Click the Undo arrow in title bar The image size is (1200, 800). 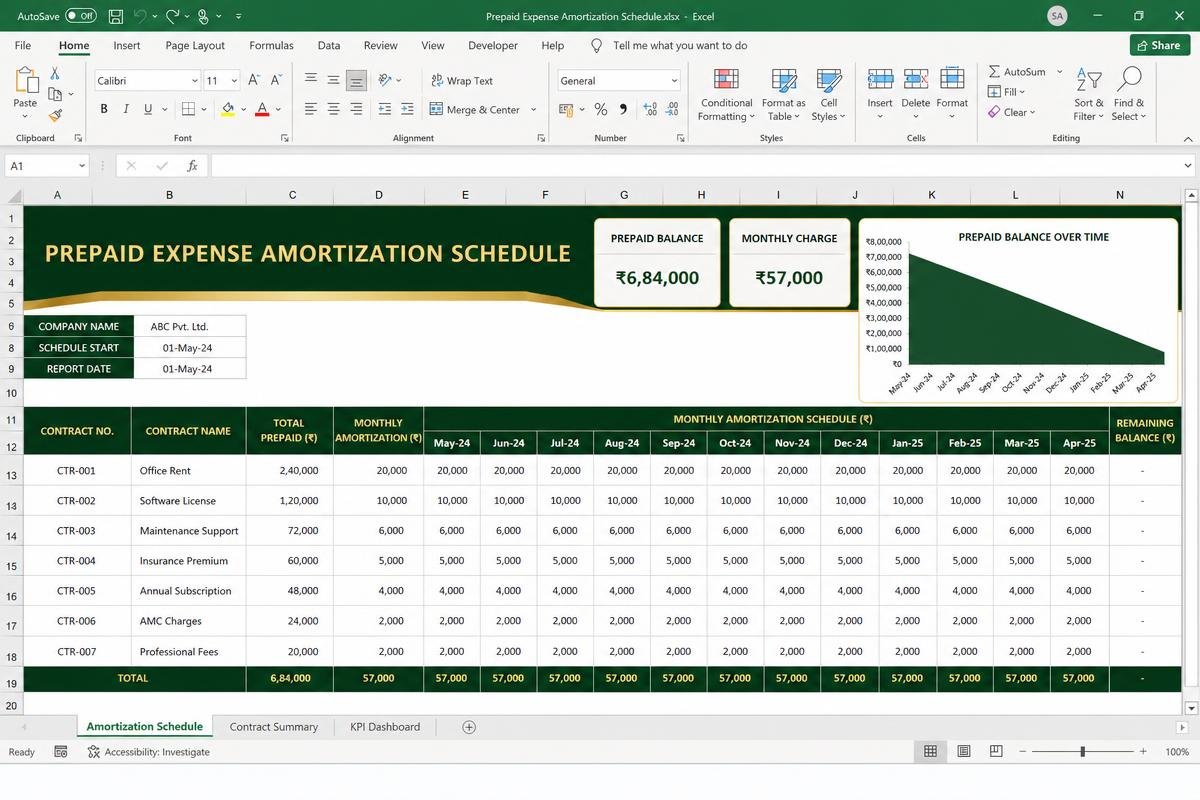click(140, 16)
